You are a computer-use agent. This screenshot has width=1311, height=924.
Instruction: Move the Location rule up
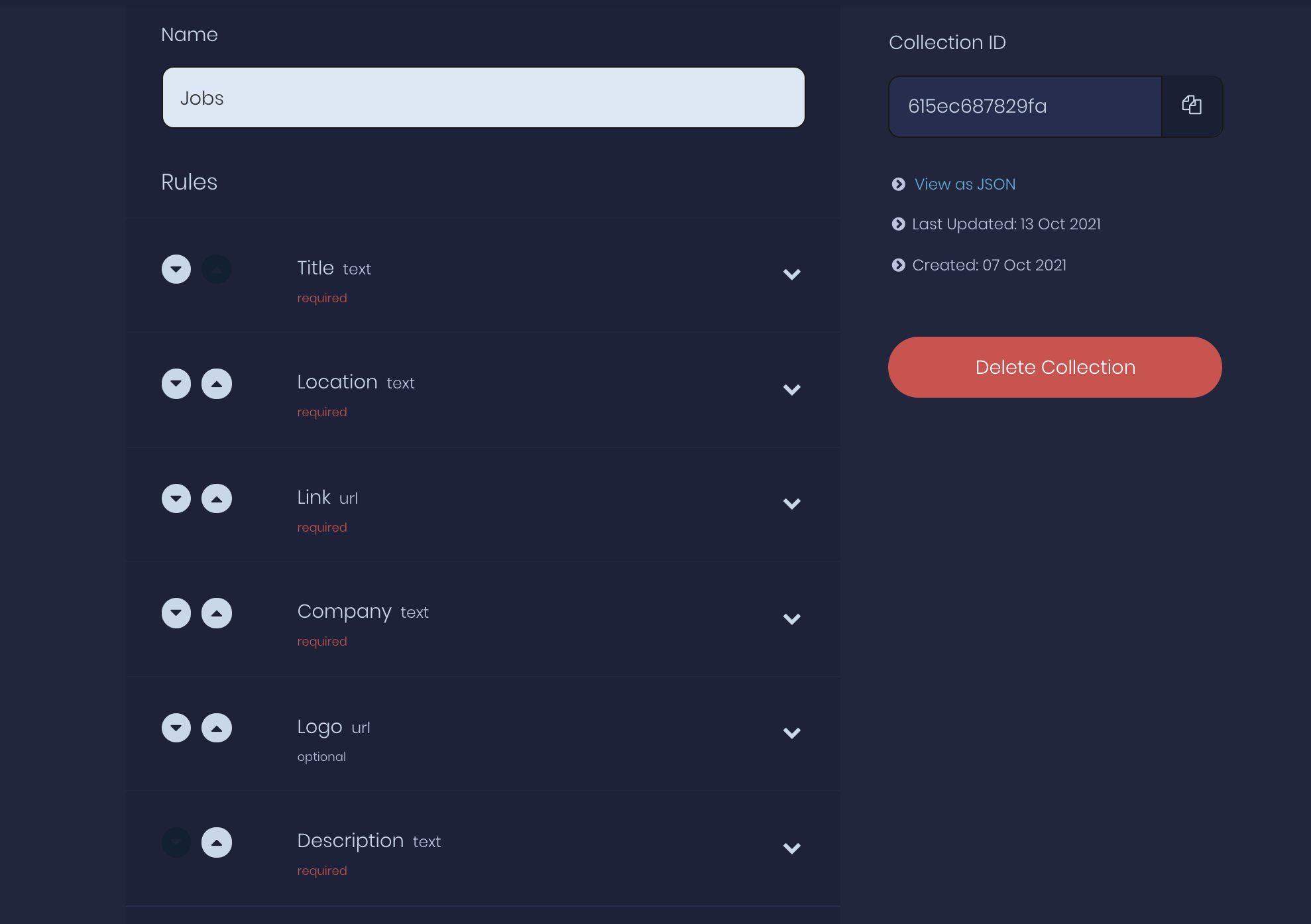[217, 384]
